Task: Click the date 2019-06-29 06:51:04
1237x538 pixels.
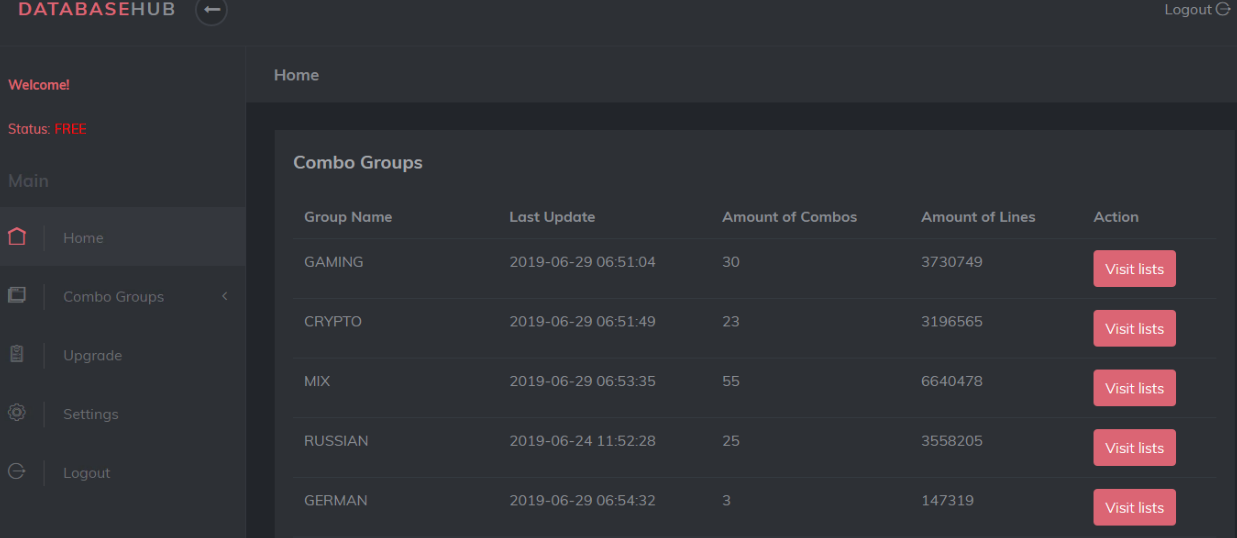Action: click(x=582, y=262)
